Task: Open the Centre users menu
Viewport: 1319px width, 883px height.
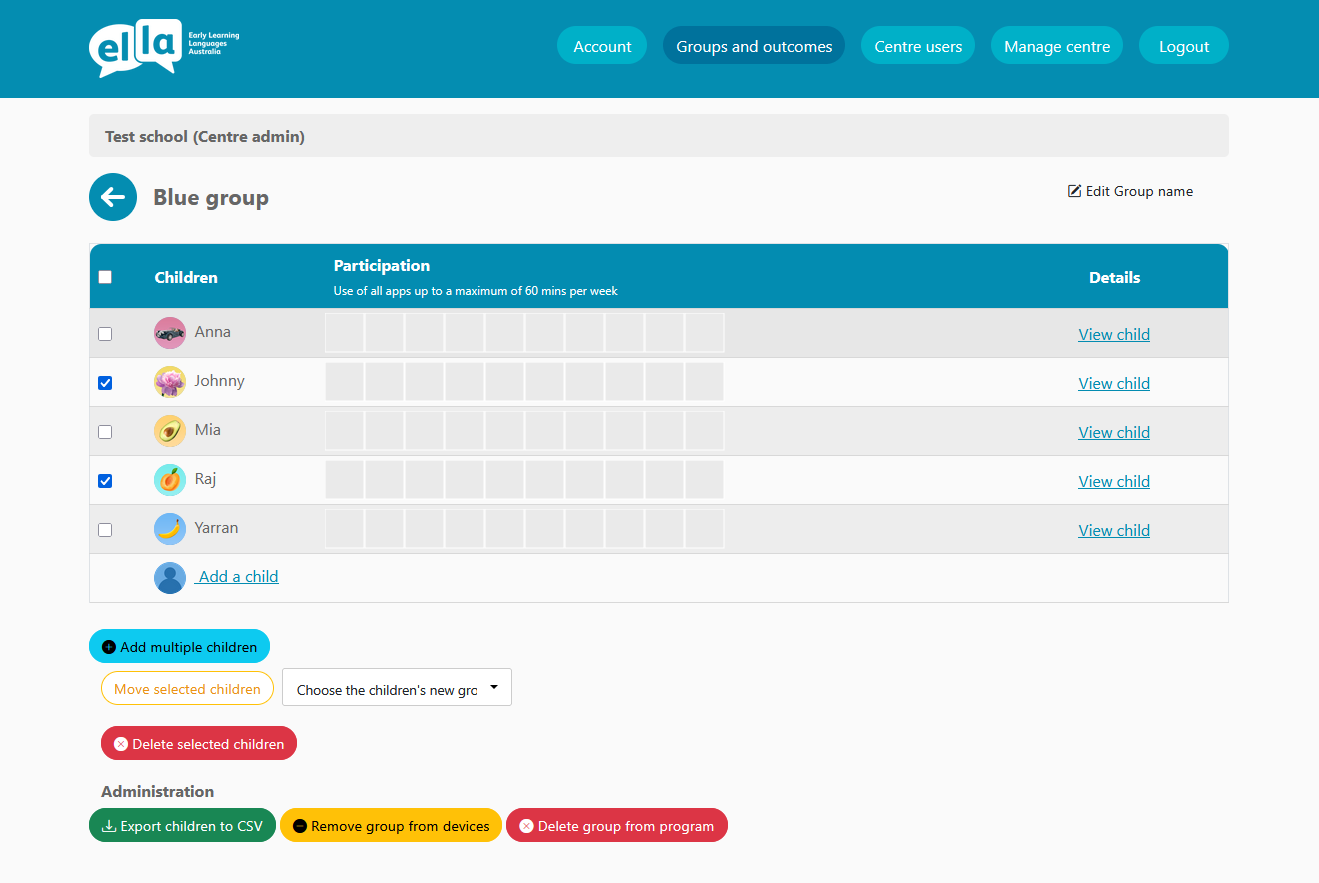Action: click(x=917, y=46)
